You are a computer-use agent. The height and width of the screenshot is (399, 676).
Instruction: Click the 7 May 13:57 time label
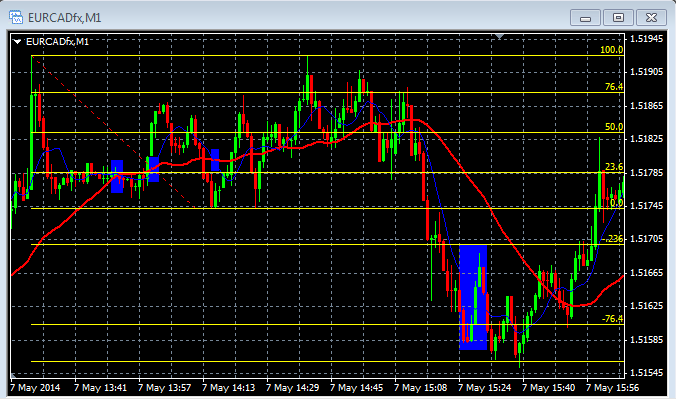click(164, 387)
